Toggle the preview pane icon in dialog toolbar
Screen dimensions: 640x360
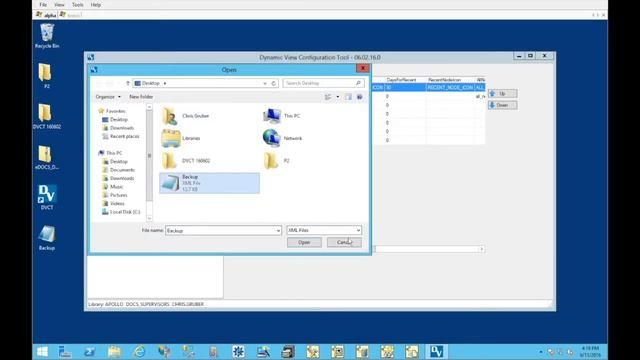348,97
